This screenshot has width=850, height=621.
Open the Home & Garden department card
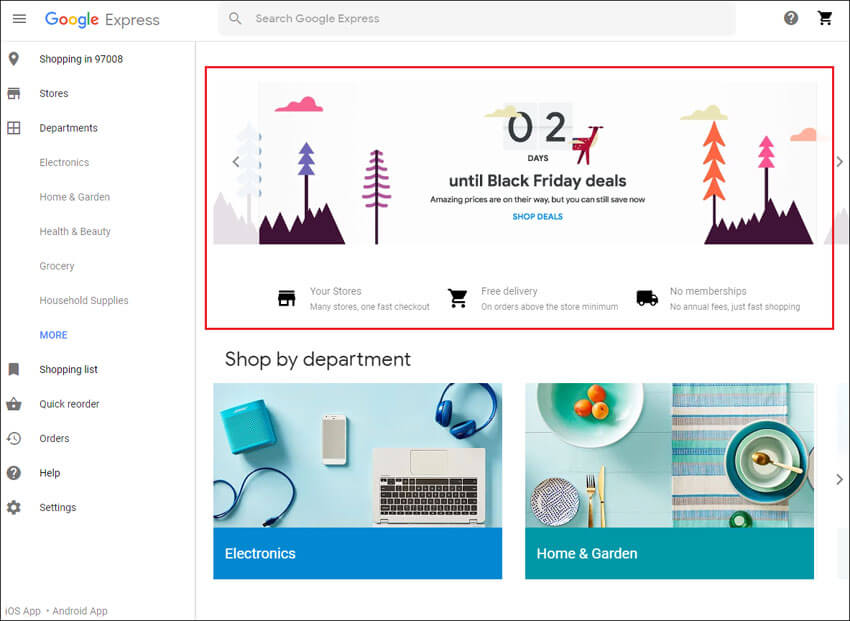[669, 481]
